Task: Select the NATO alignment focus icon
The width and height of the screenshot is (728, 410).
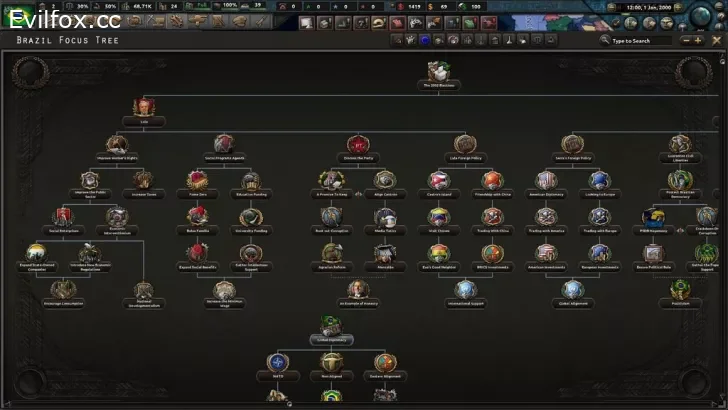Action: tap(277, 362)
